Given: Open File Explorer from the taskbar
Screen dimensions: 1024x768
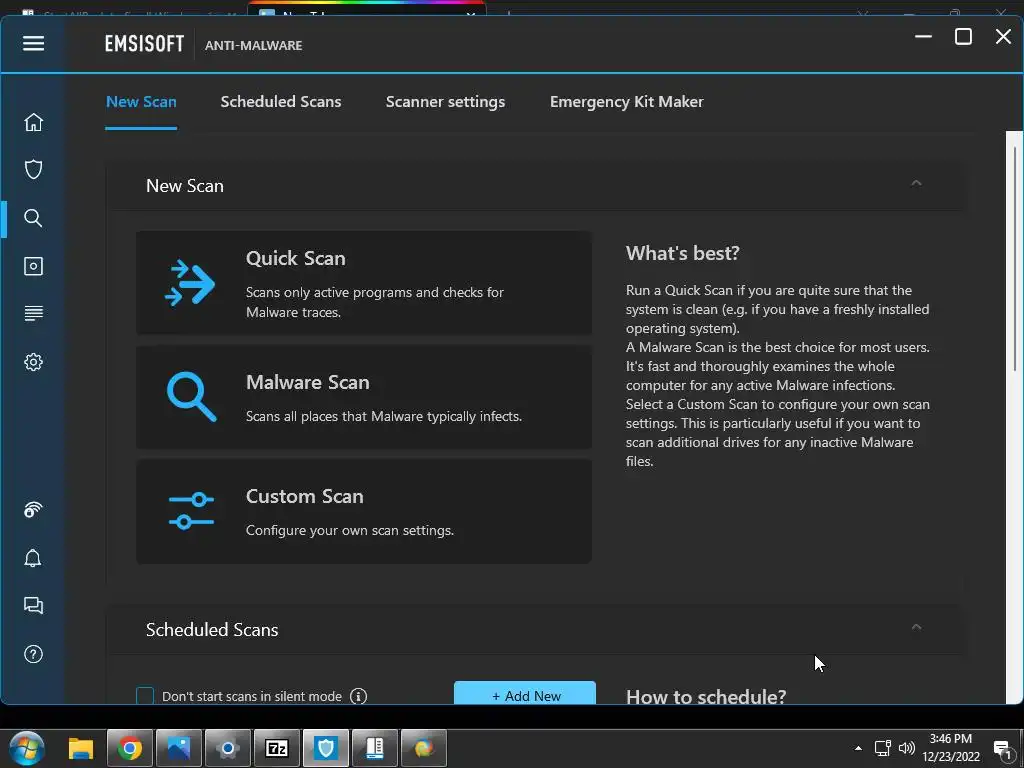Looking at the screenshot, I should (x=81, y=748).
